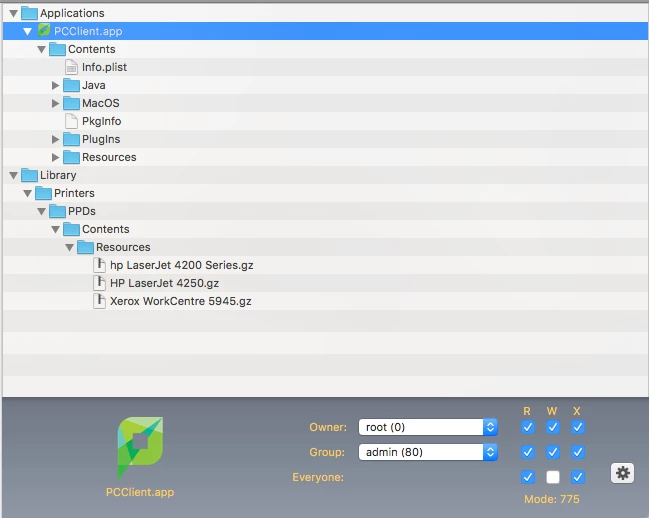Click the Resources folder icon under PCClient Contents
Screen dimensions: 649x518
71,157
